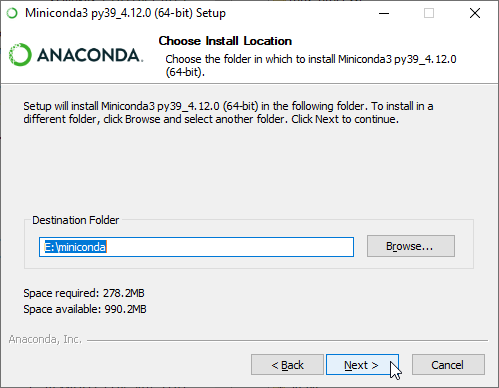Open the Browse folder dialog

[x=411, y=246]
